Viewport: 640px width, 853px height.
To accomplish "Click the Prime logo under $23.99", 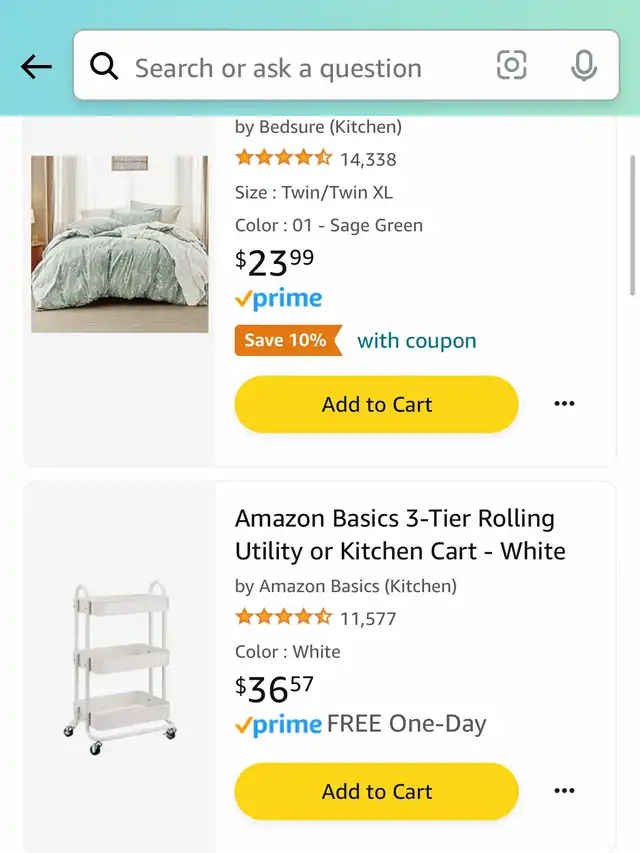I will [279, 298].
